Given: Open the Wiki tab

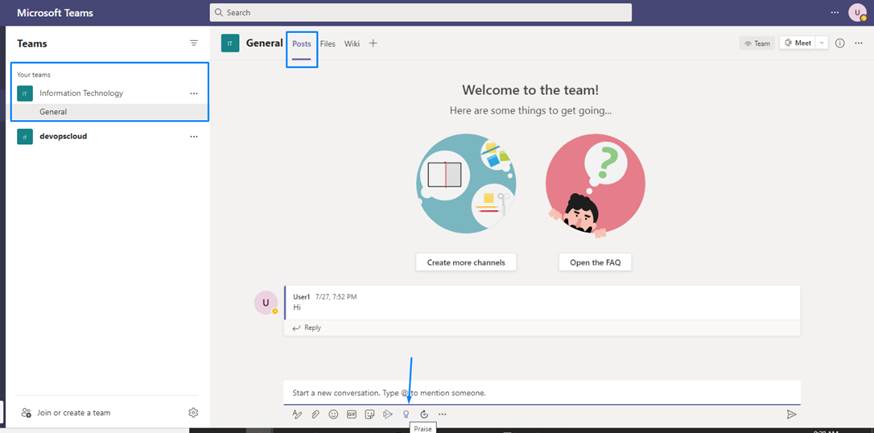Looking at the screenshot, I should click(x=352, y=43).
